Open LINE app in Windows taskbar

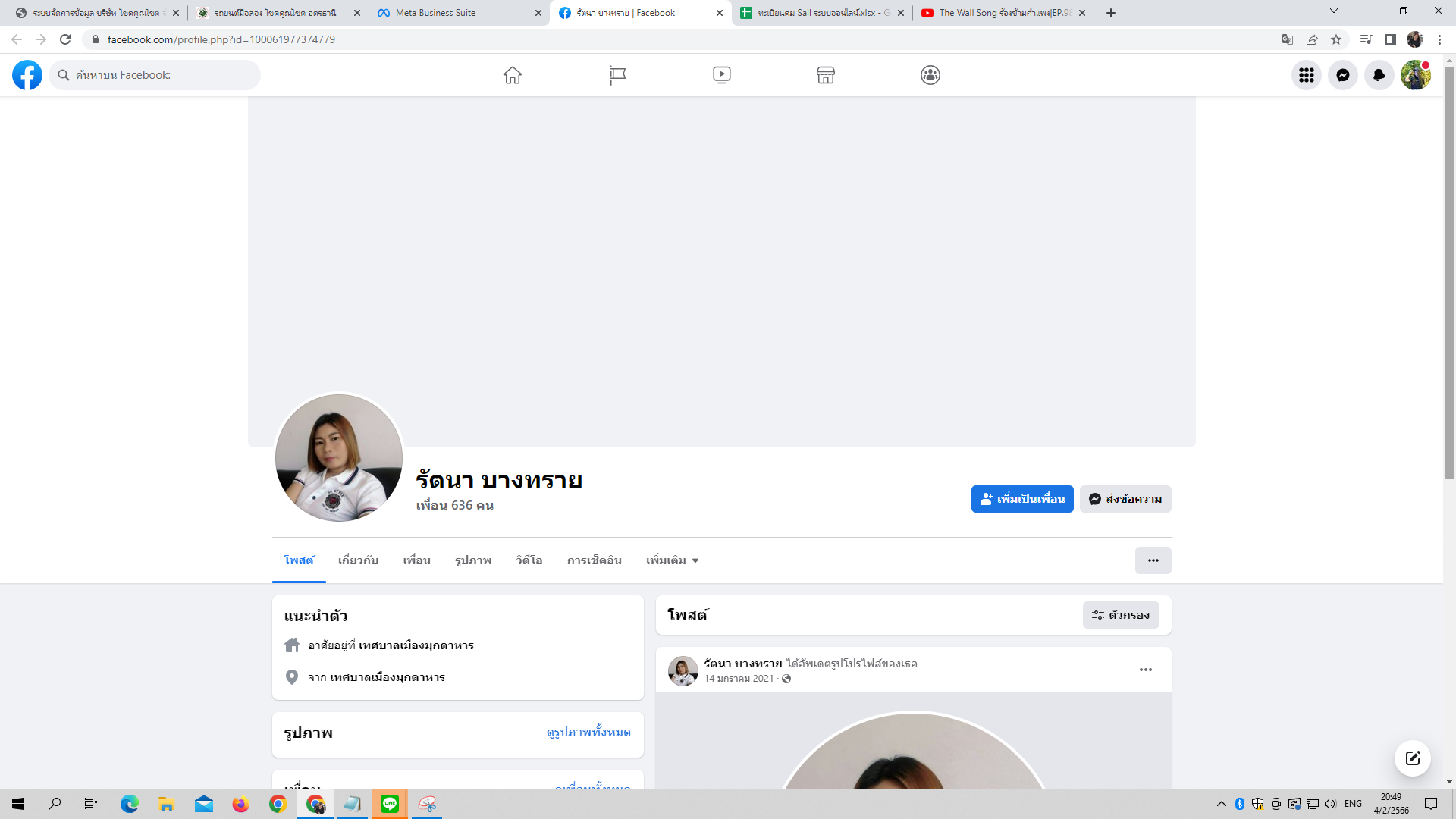390,804
